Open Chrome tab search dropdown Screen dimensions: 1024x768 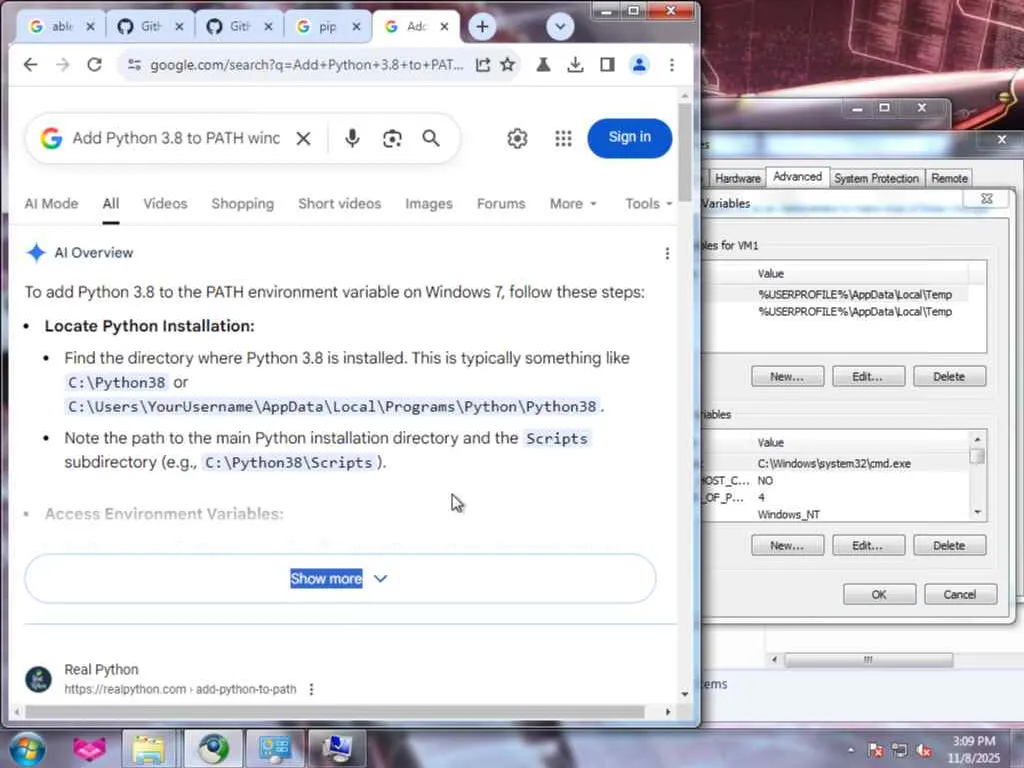pos(560,27)
